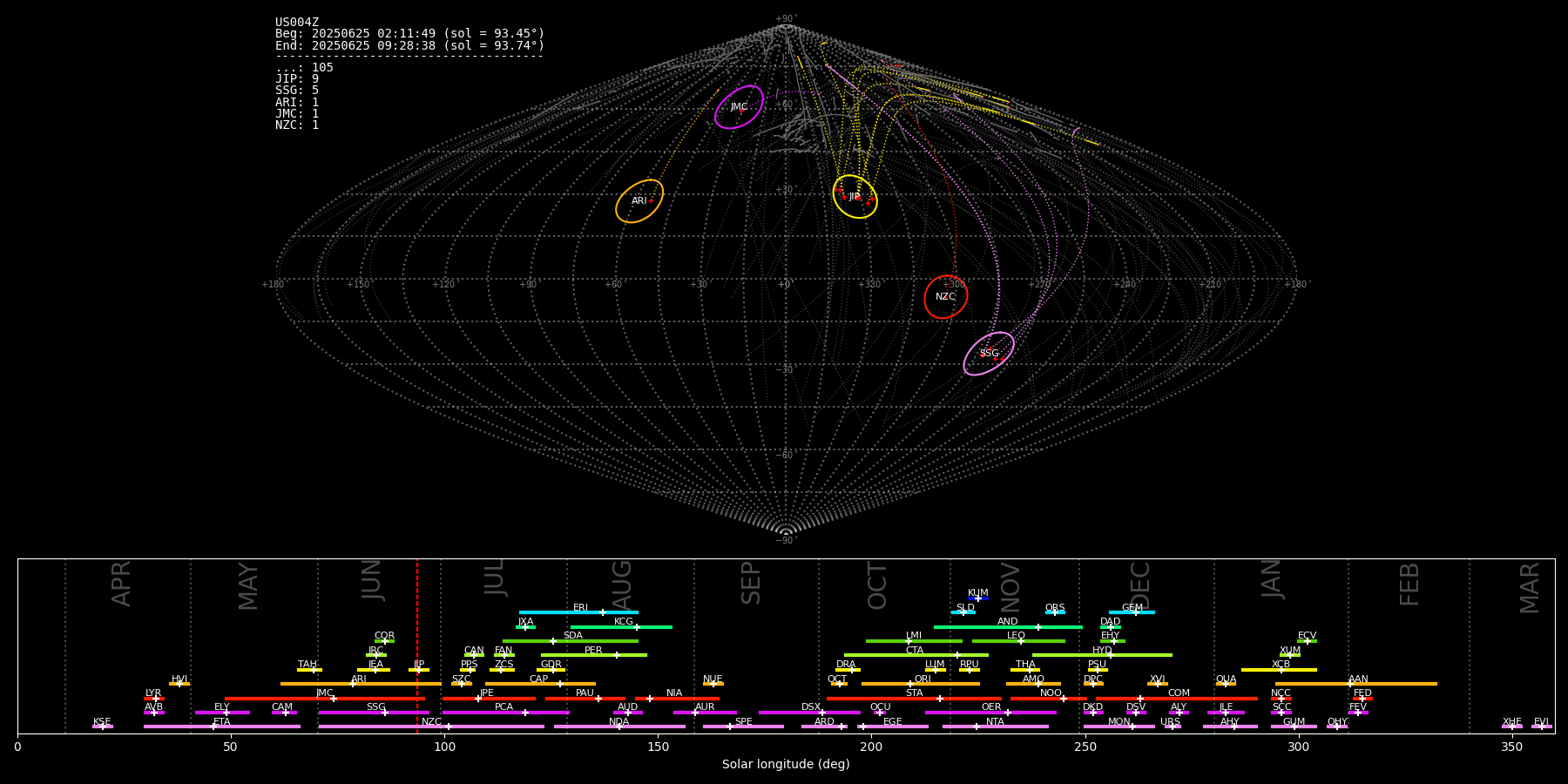Screen dimensions: 1568x784
Task: Click the 'SSG: 5' count entry
Action: pos(297,91)
